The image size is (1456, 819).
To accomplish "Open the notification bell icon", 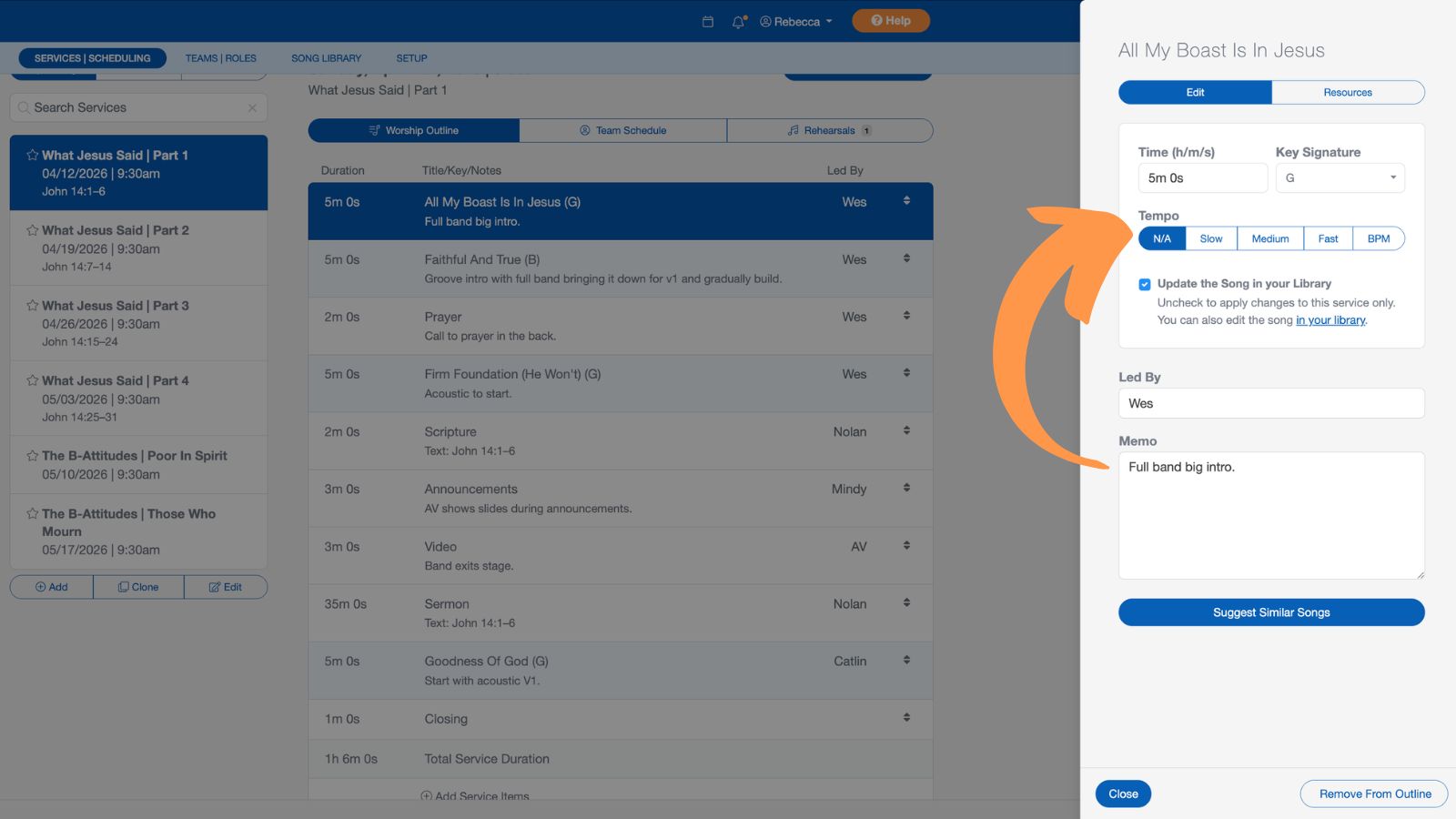I will click(x=736, y=21).
